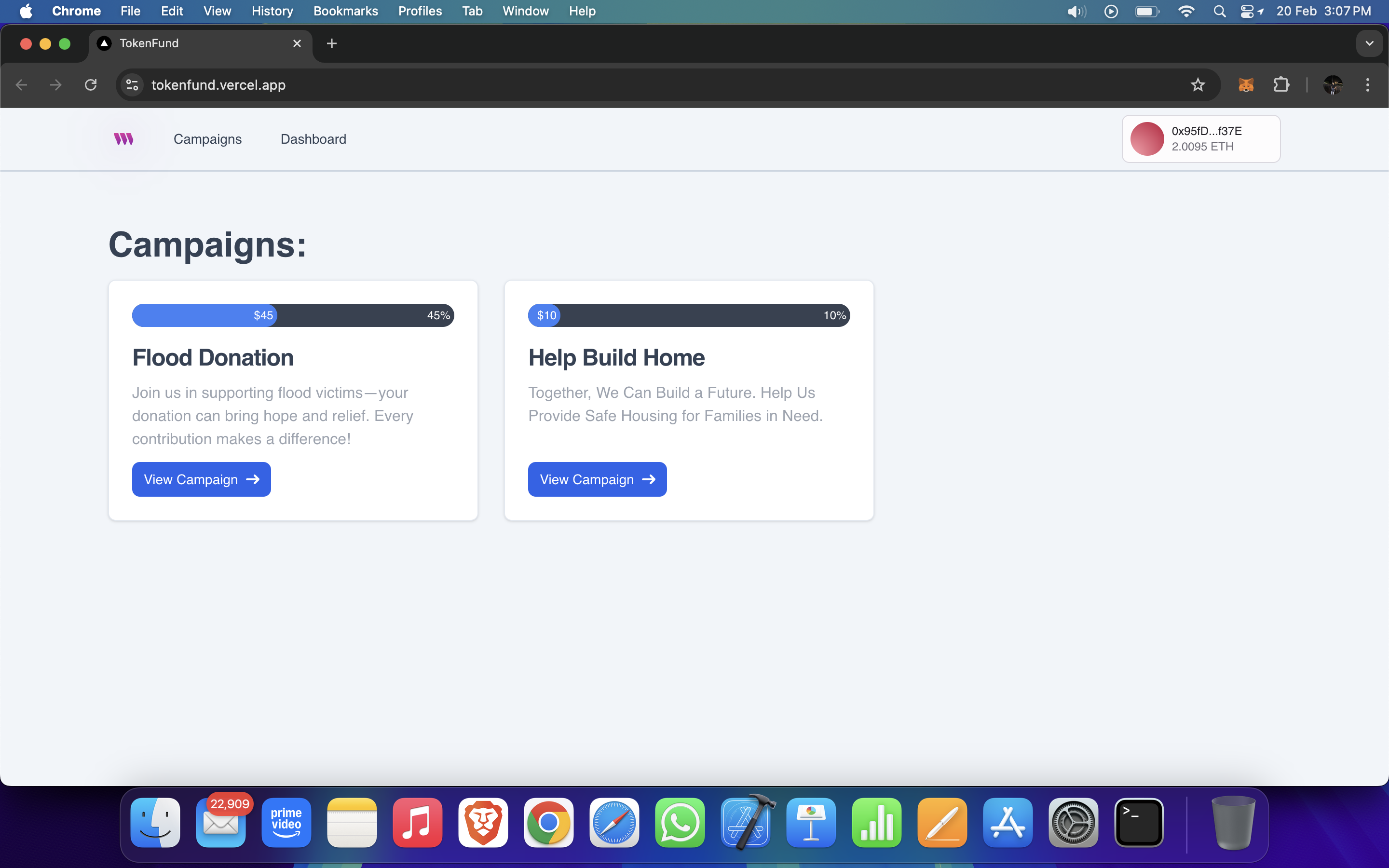Open site information icon in address bar
The height and width of the screenshot is (868, 1389).
[x=132, y=85]
